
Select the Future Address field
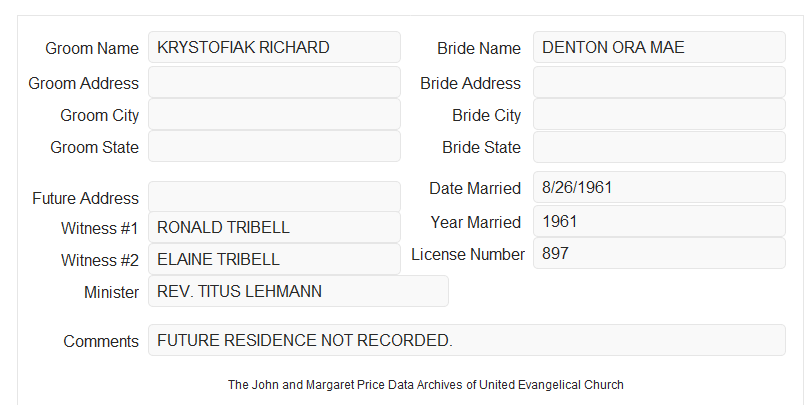pos(274,197)
